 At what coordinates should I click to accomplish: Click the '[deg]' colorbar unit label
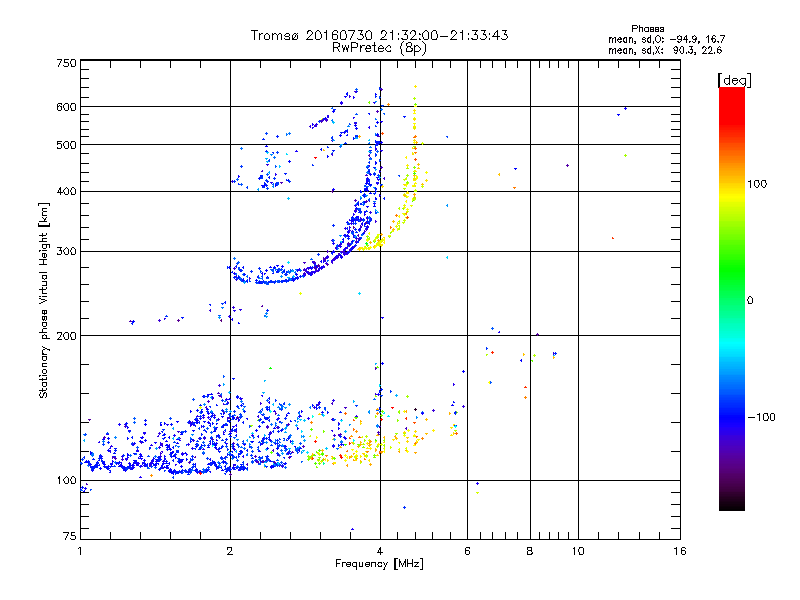[x=734, y=80]
